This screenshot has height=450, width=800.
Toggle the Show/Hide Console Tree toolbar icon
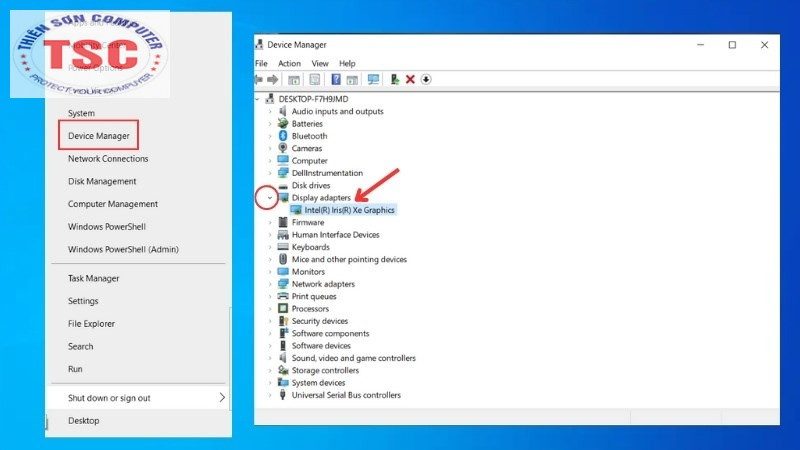coord(294,80)
